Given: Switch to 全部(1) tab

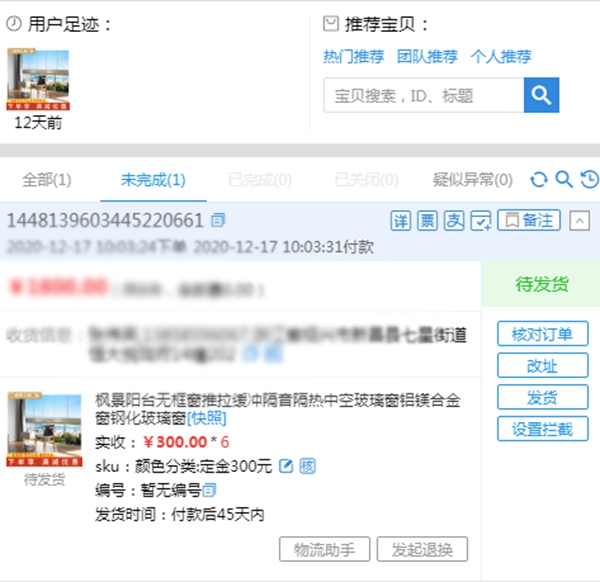Looking at the screenshot, I should tap(47, 179).
